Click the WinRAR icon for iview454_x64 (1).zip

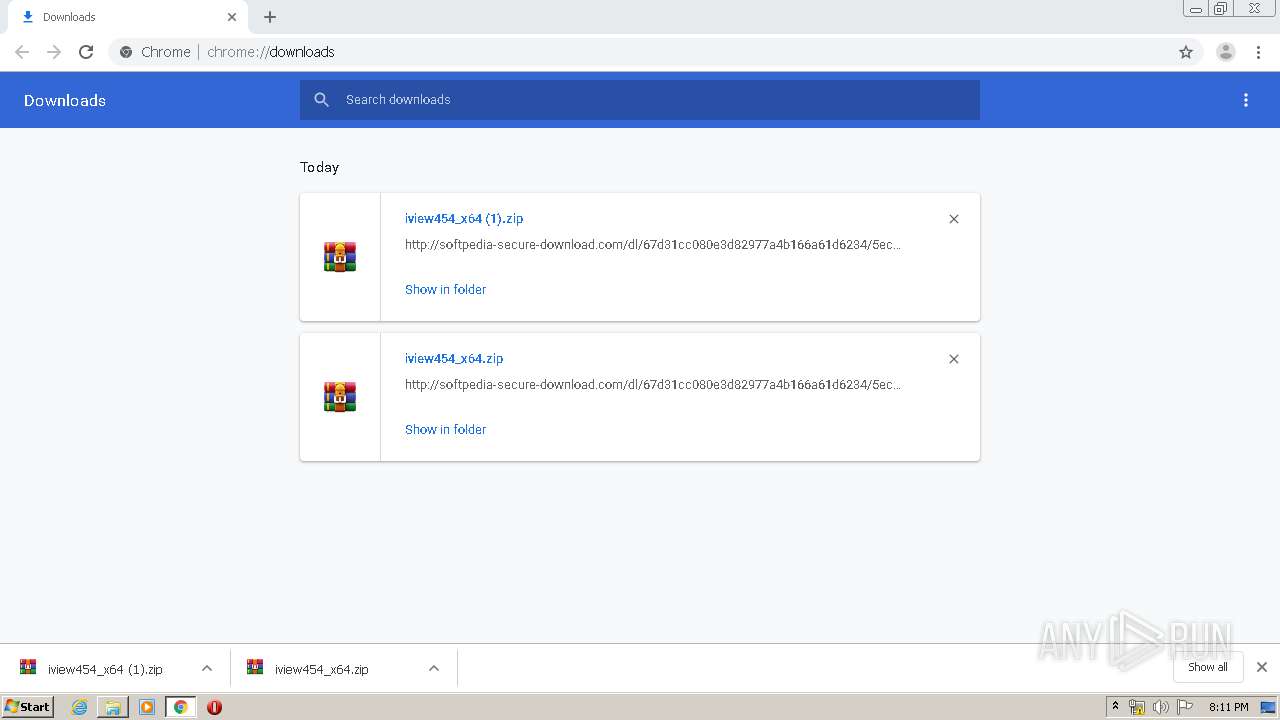pos(340,257)
